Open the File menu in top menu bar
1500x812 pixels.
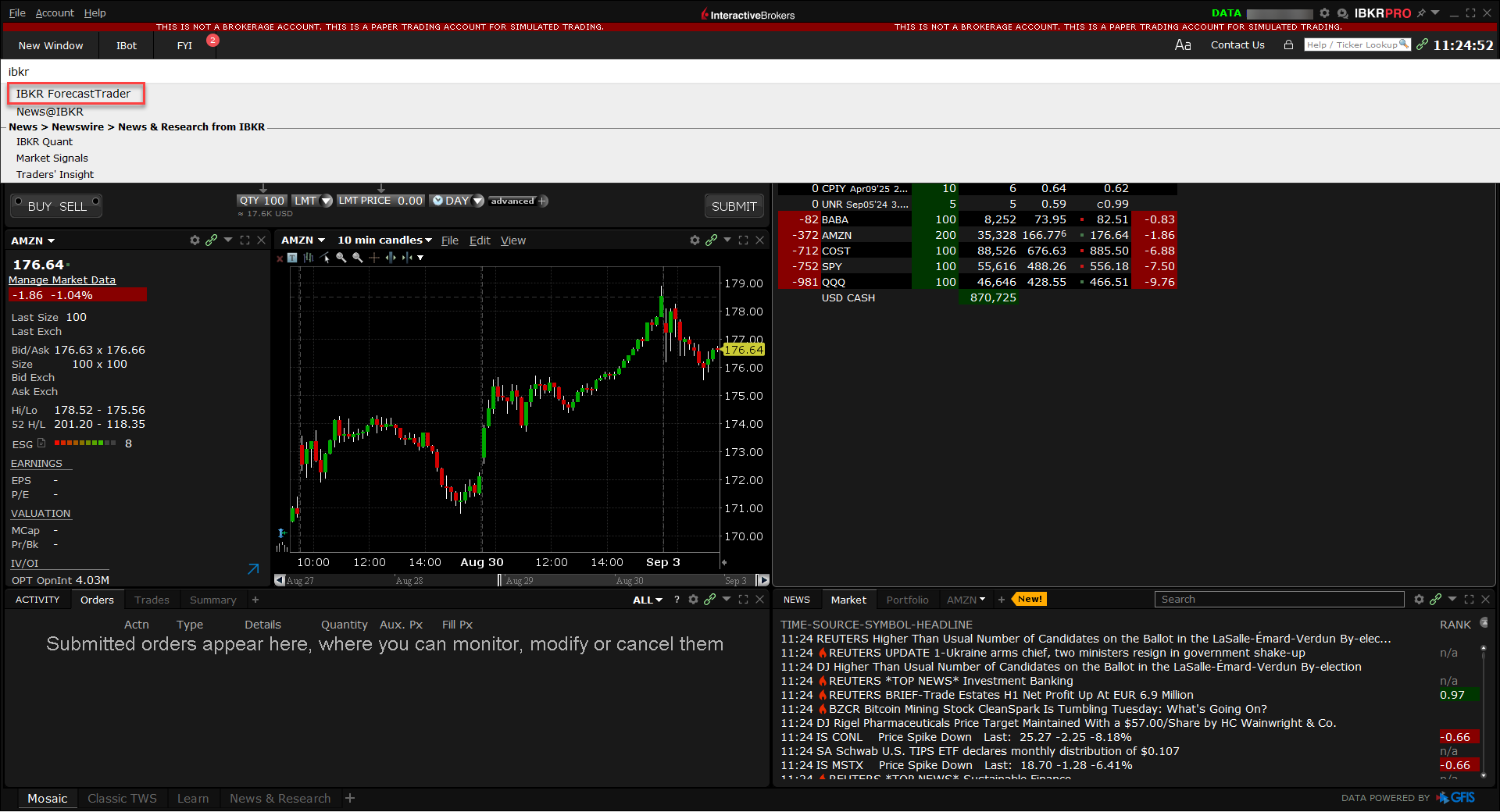17,13
